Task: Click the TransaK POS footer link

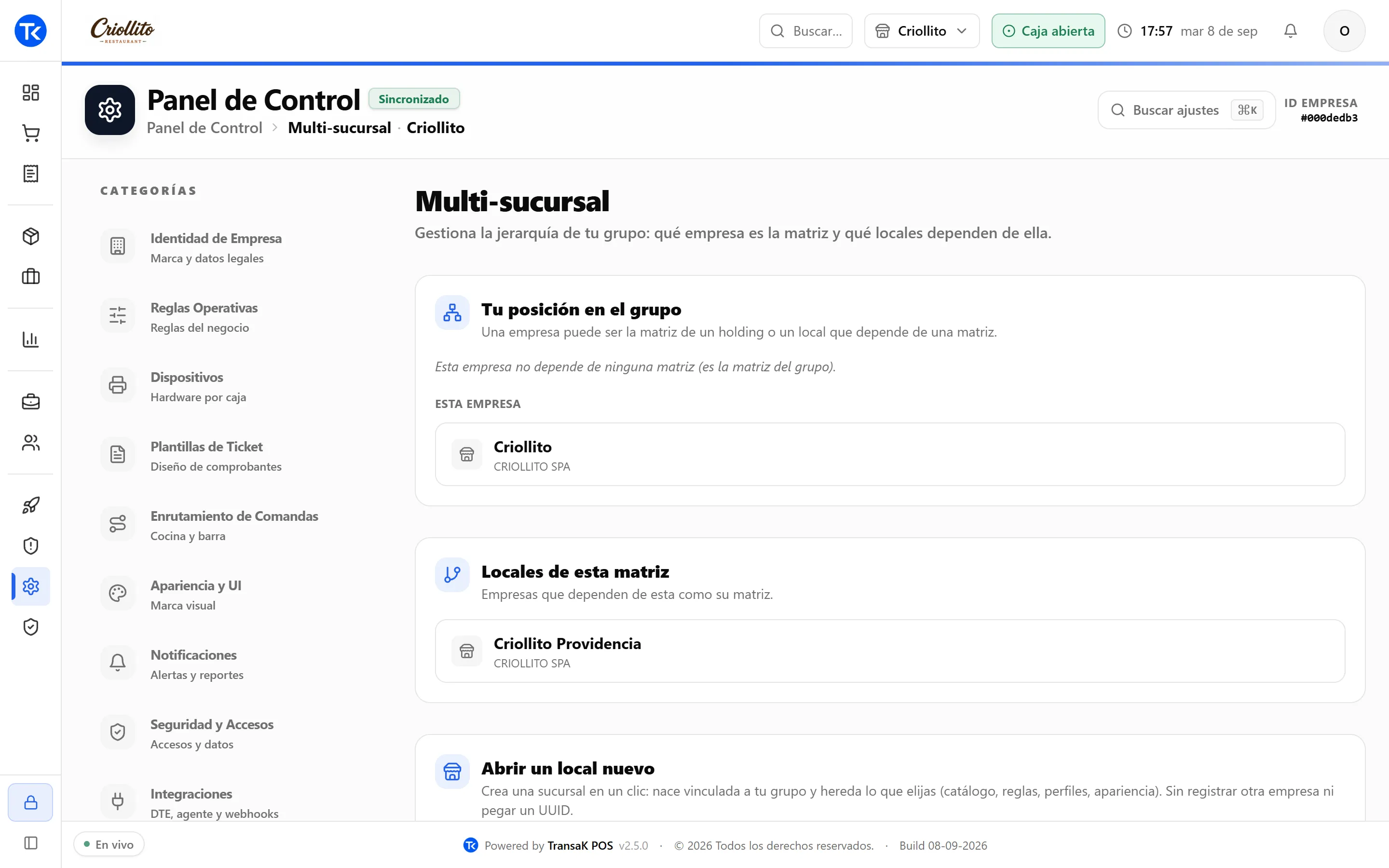Action: coord(580,845)
